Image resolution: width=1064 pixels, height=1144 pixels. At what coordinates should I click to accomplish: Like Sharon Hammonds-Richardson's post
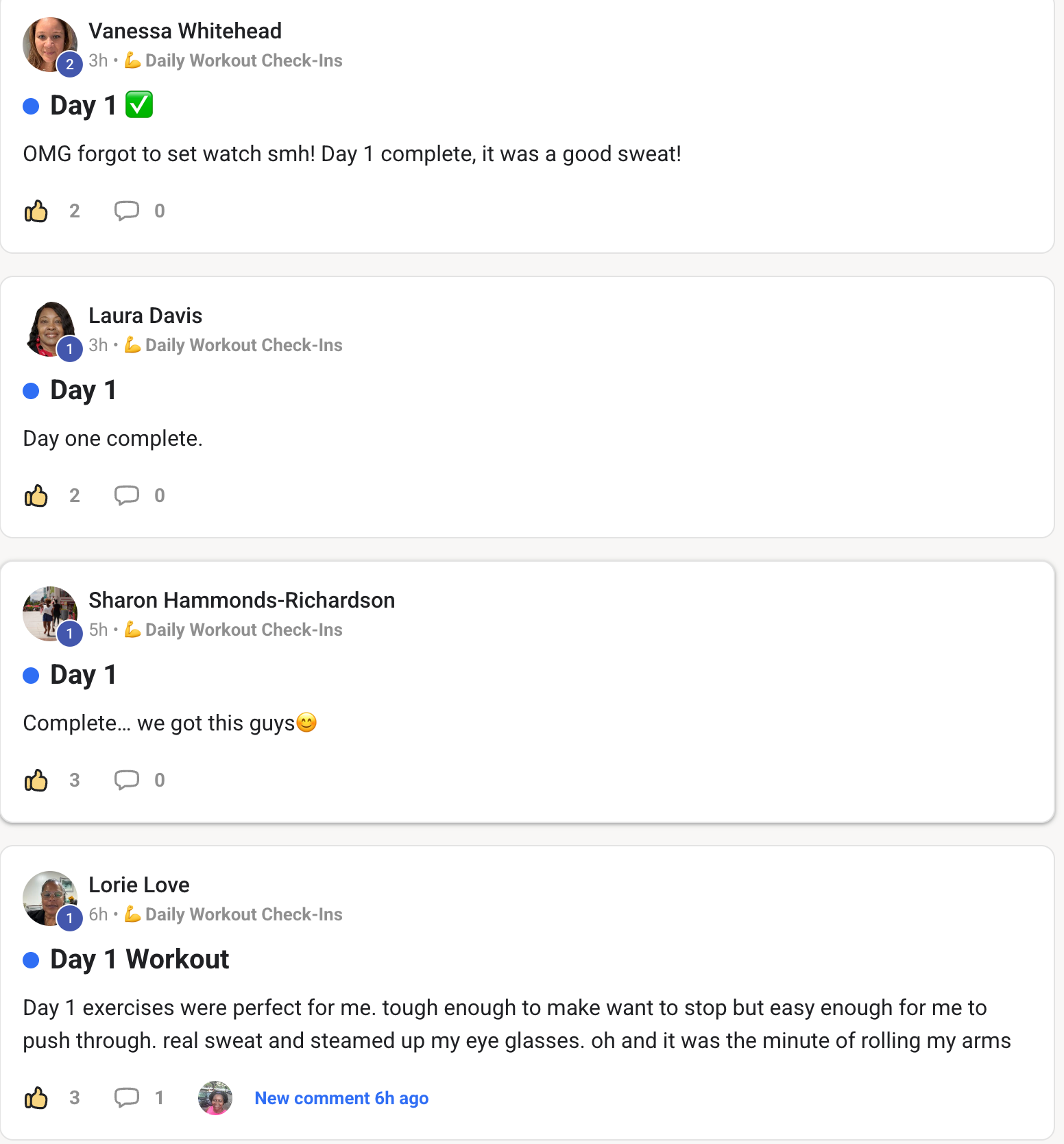[x=36, y=780]
